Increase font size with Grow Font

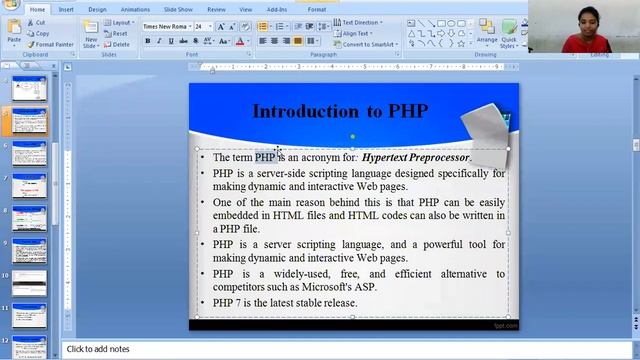point(220,27)
